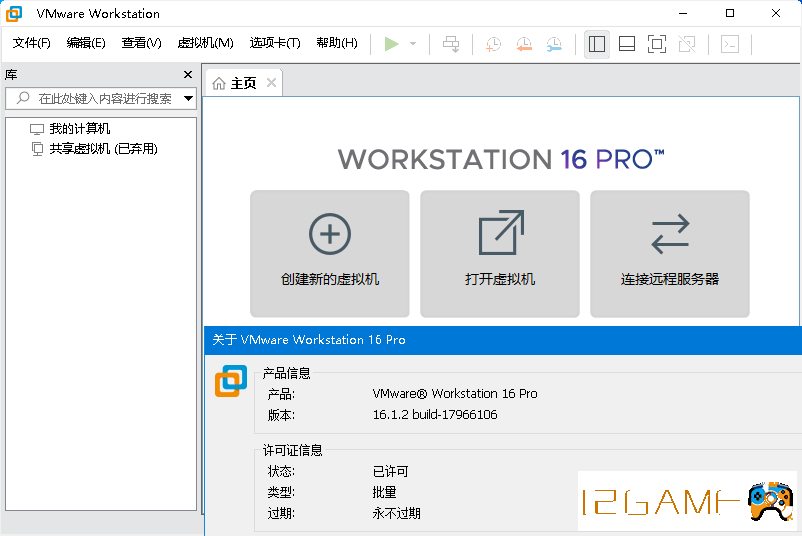Toggle the thumbnail bar view icon
Screen dimensions: 802x536
click(x=627, y=44)
